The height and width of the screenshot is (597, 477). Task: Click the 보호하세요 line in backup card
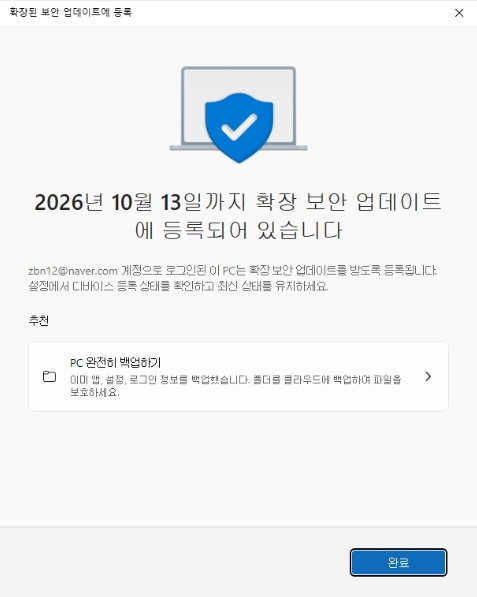pos(94,392)
